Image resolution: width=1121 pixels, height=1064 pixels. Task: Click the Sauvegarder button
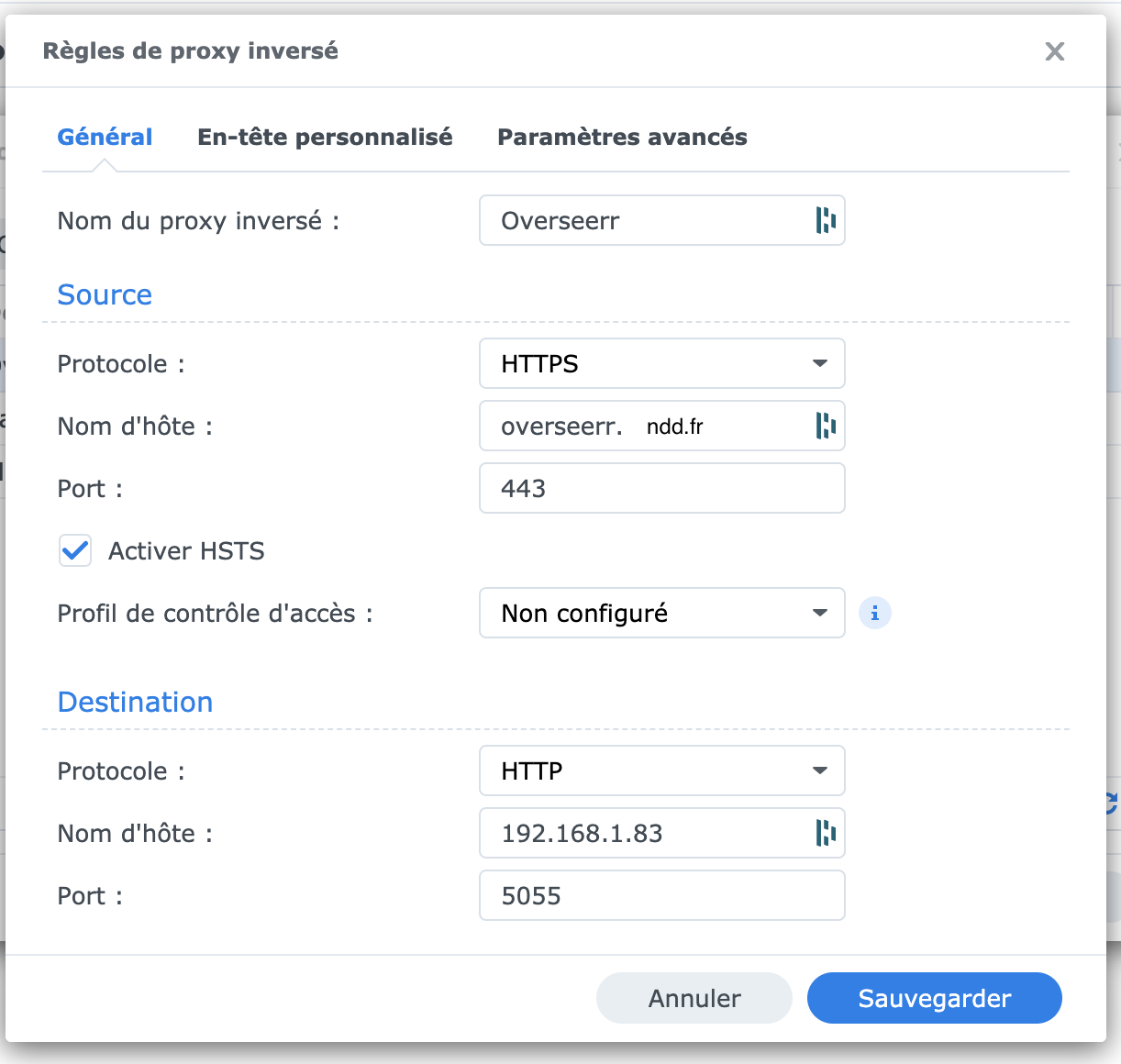pos(934,999)
